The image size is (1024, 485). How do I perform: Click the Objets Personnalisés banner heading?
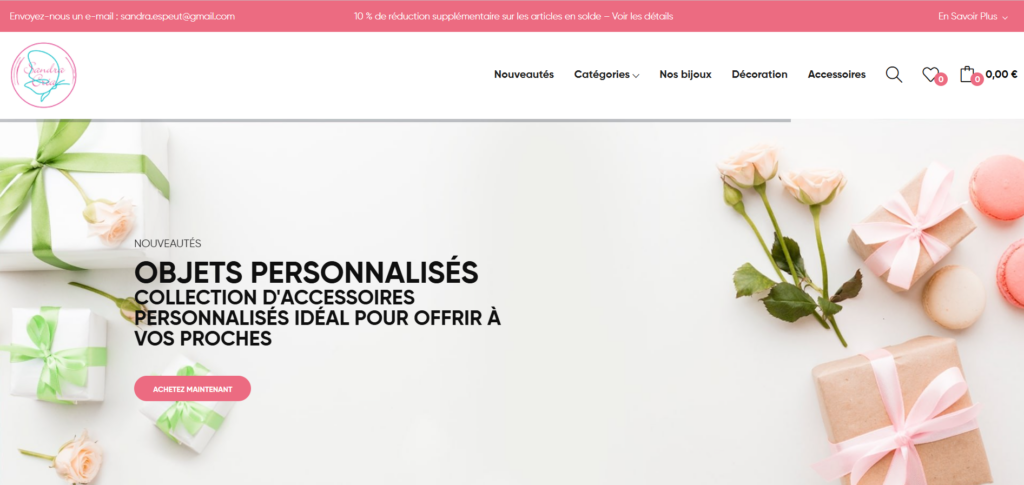306,273
